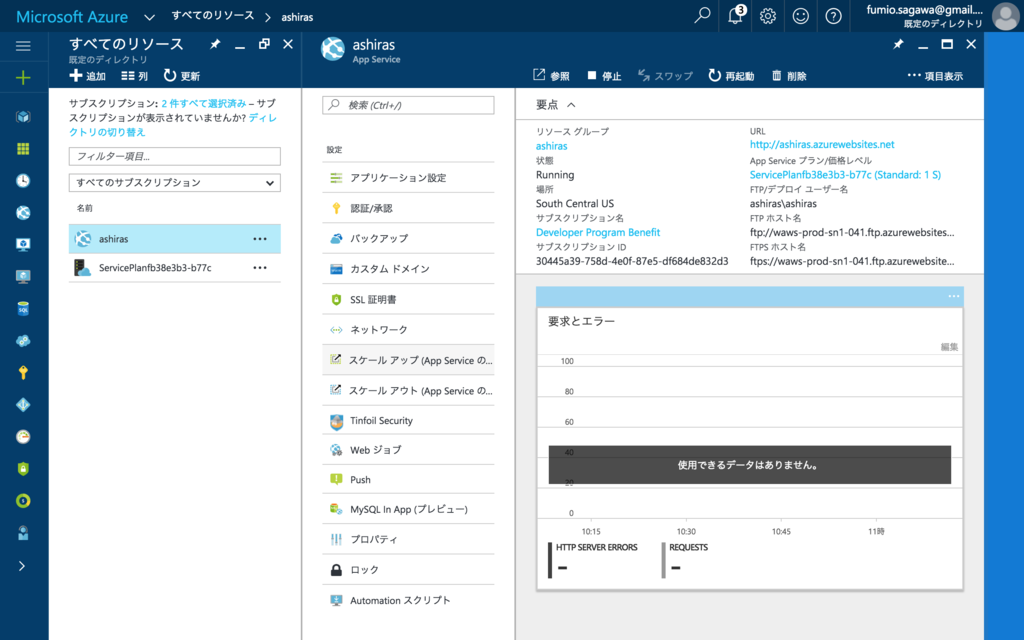Open the ashiras resource group link

pyautogui.click(x=552, y=146)
